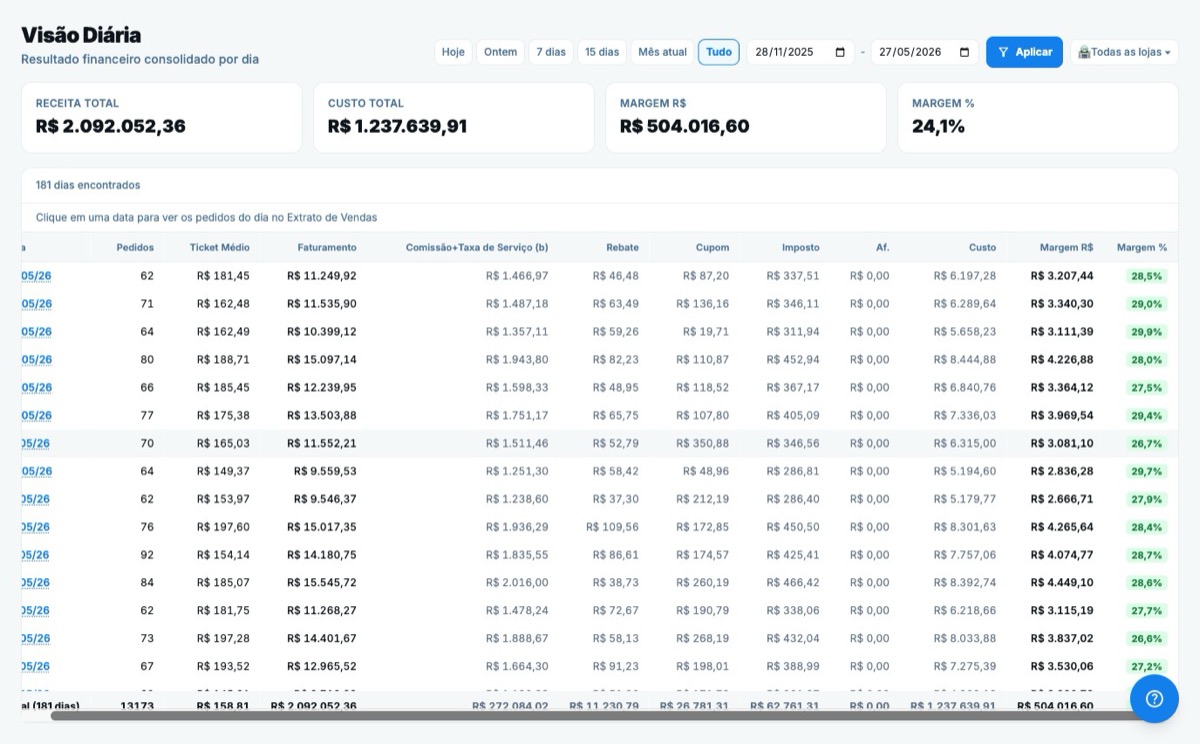Open the start date calendar picker icon
The height and width of the screenshot is (744, 1200).
[840, 52]
